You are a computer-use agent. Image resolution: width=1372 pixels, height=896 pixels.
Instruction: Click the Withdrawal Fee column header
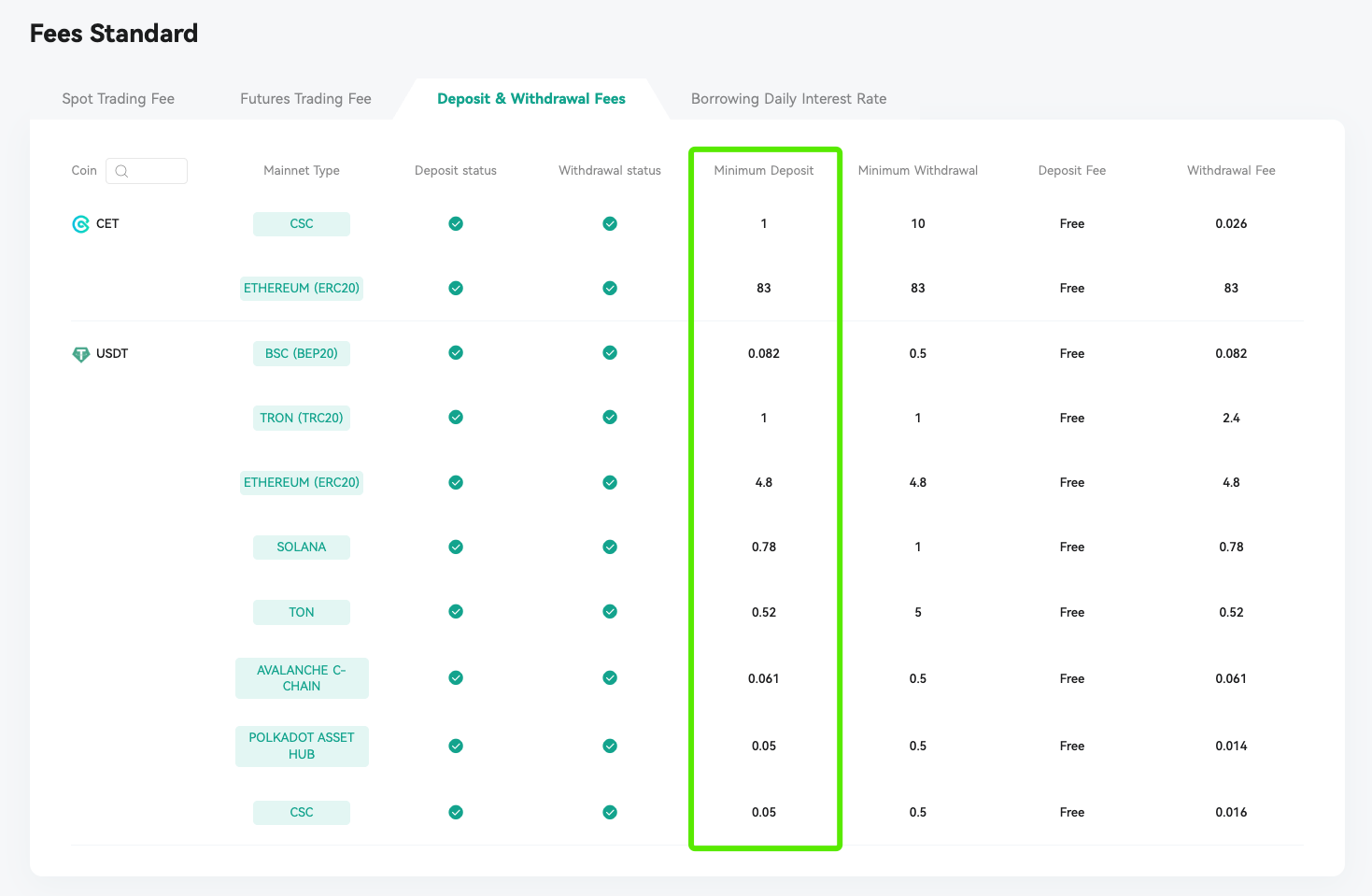(x=1231, y=171)
